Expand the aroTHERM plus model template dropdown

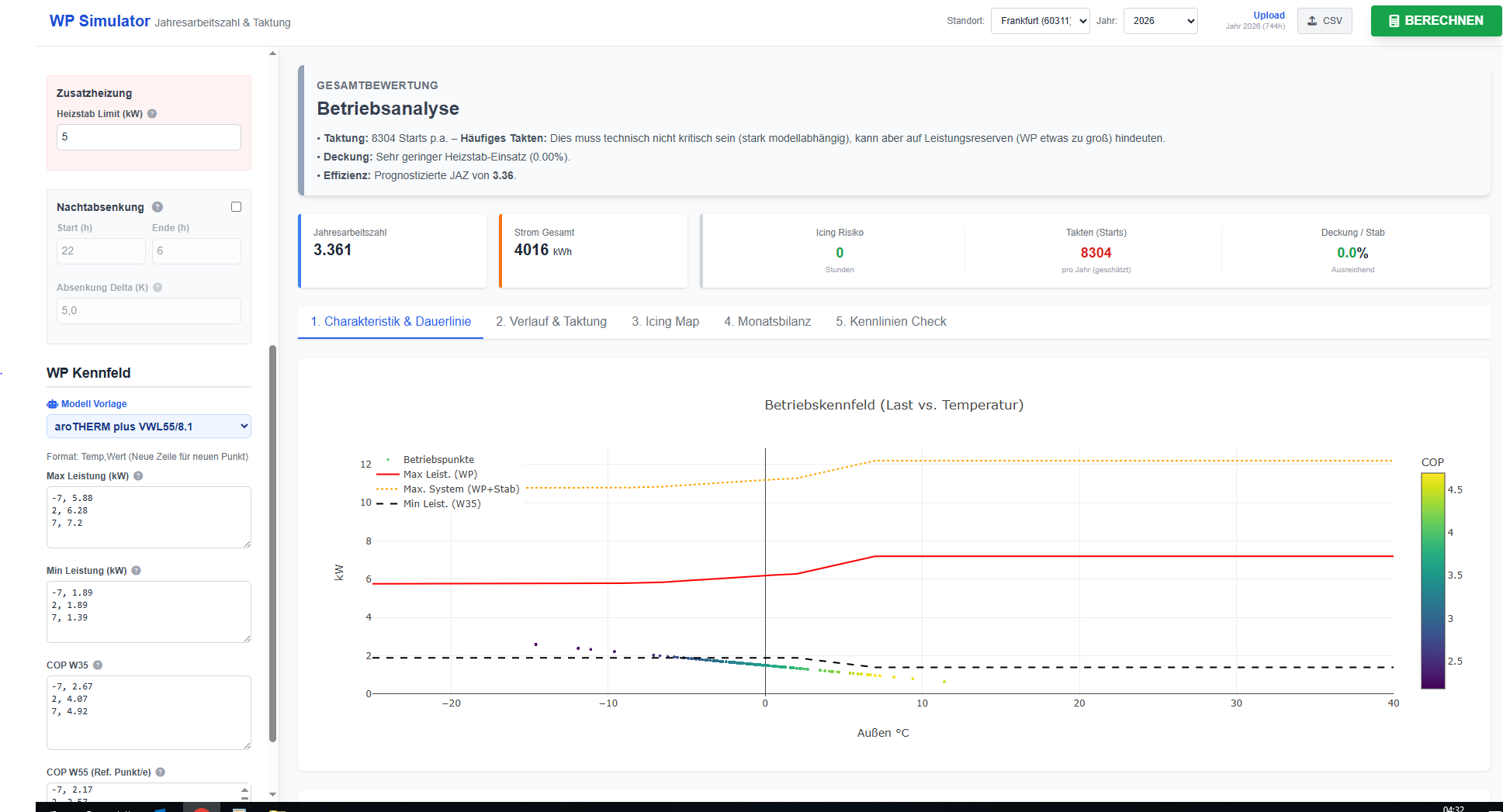[149, 427]
